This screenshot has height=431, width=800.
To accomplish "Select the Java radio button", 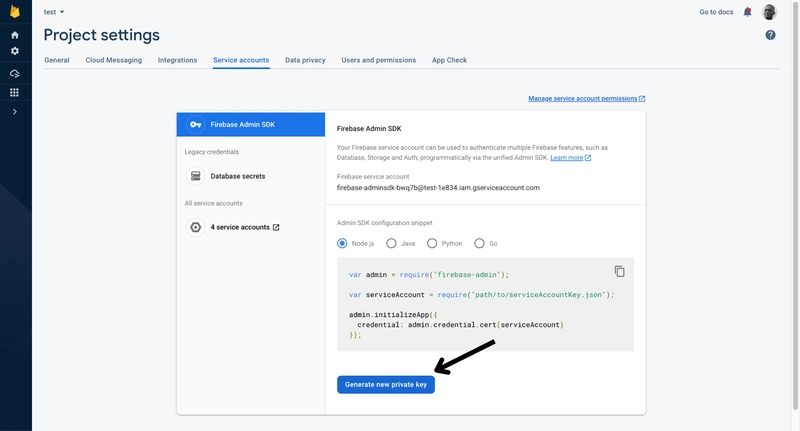I will click(391, 243).
